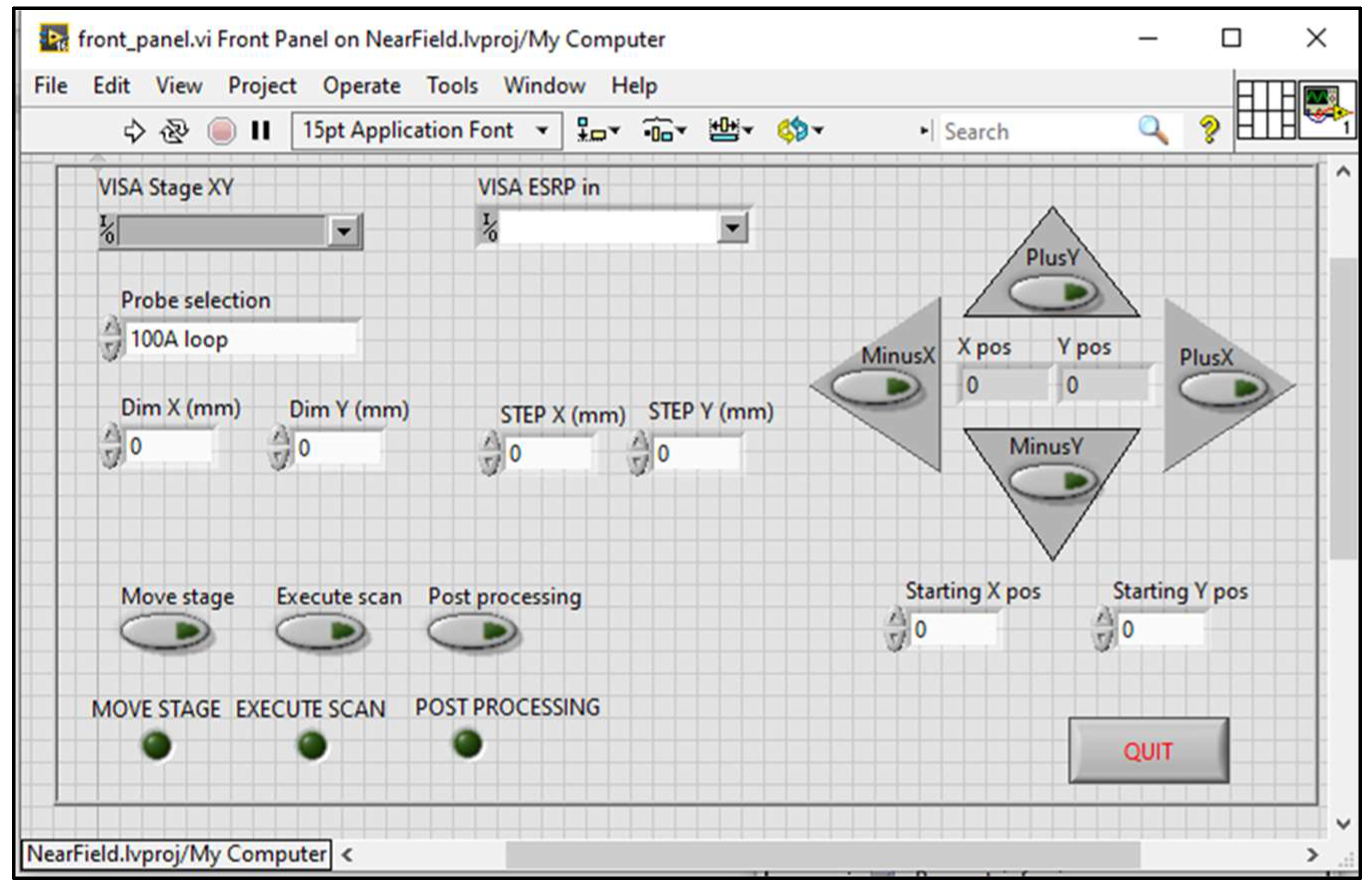Click the Pause toolbar icon
This screenshot has height=892, width=1372.
(x=260, y=131)
